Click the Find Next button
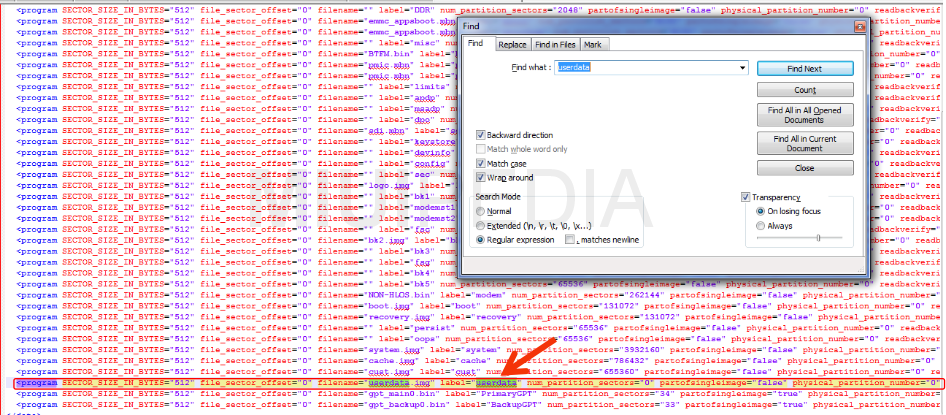 pyautogui.click(x=805, y=69)
